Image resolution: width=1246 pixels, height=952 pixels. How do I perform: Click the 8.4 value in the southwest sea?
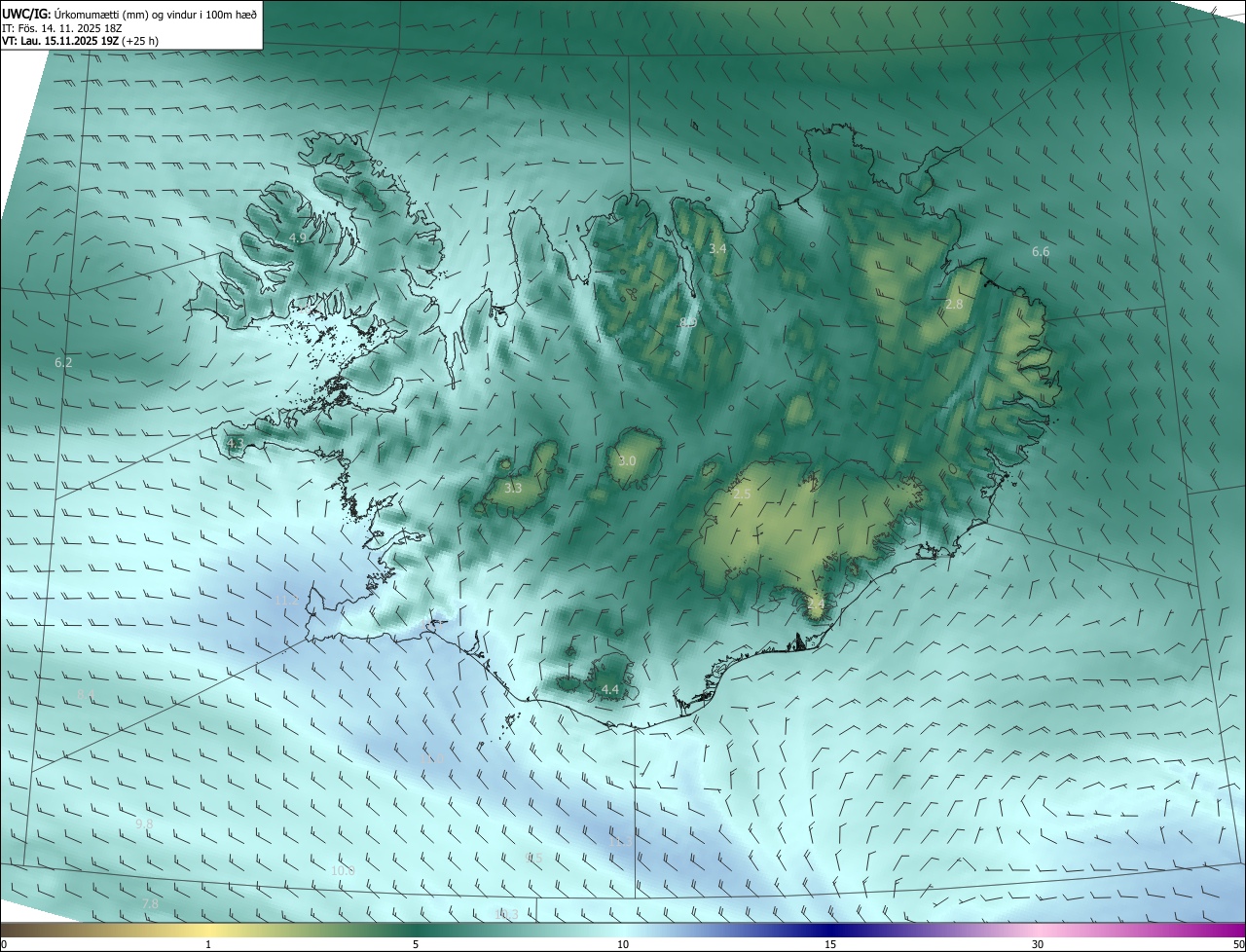coord(86,694)
